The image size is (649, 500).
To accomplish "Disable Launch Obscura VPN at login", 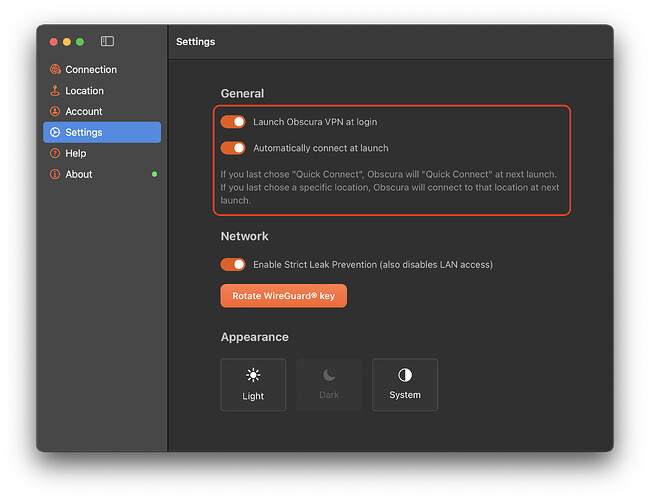I will point(233,122).
